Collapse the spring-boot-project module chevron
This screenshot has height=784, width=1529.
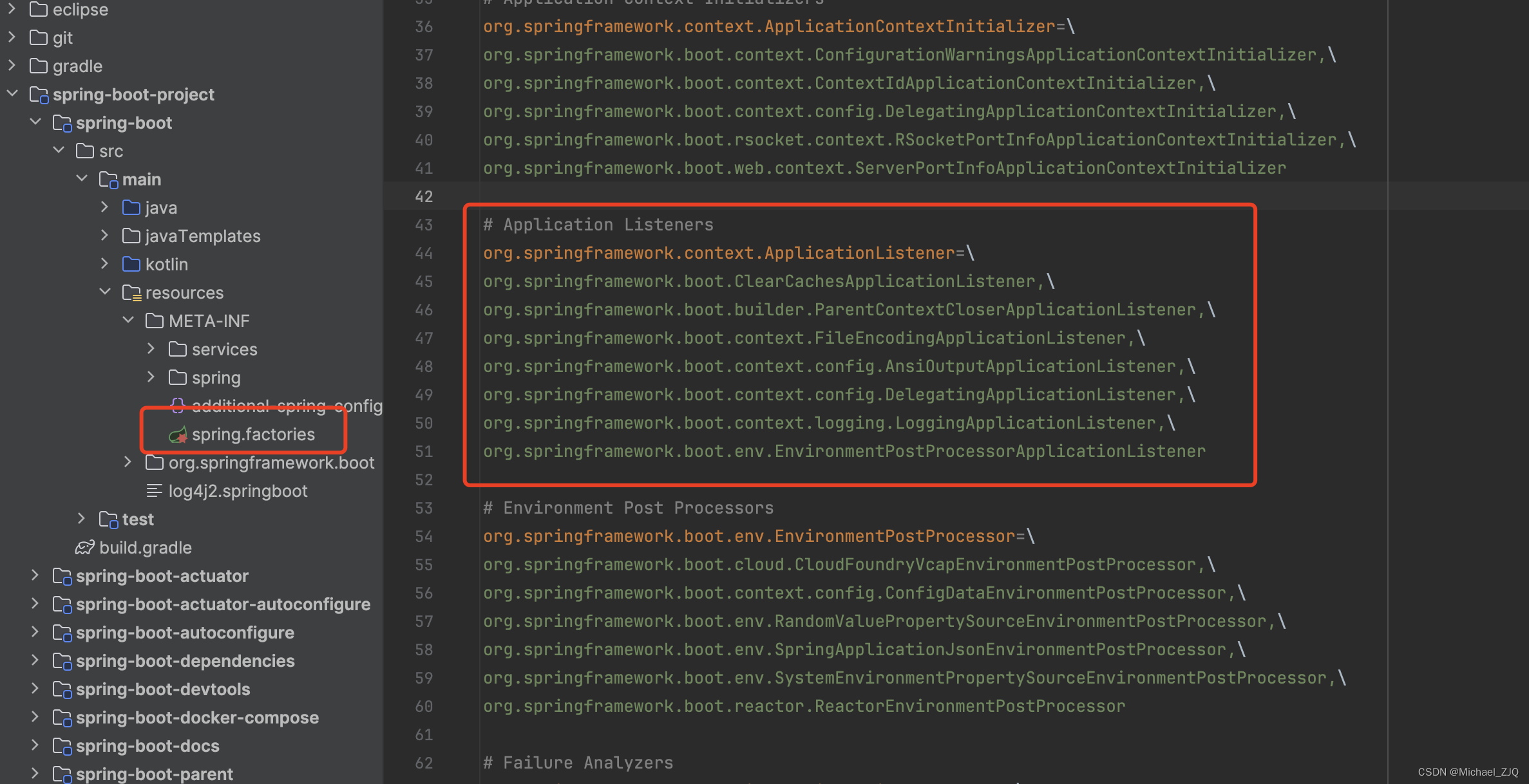[12, 94]
